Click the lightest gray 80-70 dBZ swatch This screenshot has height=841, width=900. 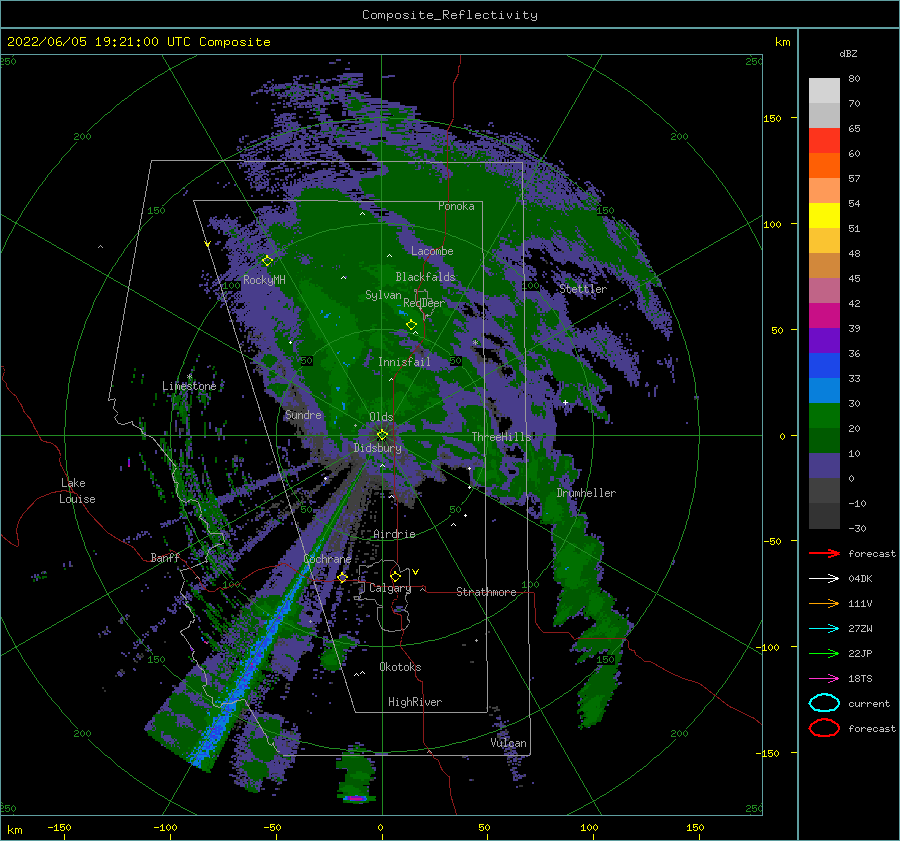pos(824,91)
